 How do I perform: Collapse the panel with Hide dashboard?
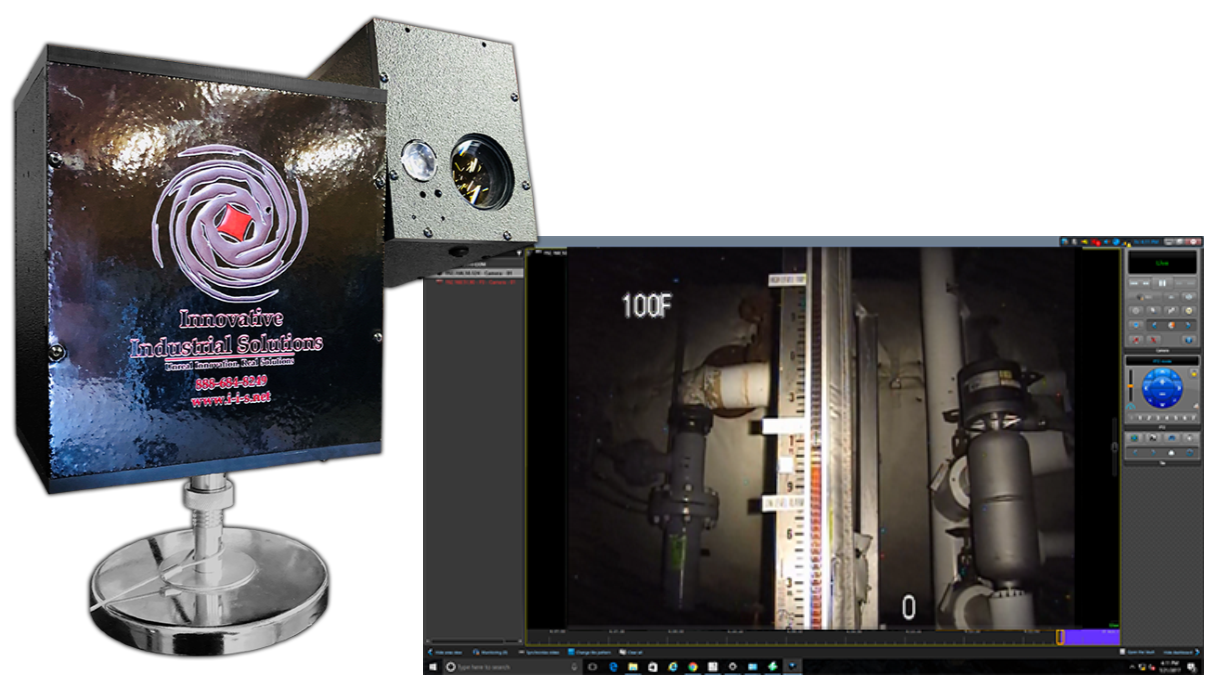(1180, 652)
